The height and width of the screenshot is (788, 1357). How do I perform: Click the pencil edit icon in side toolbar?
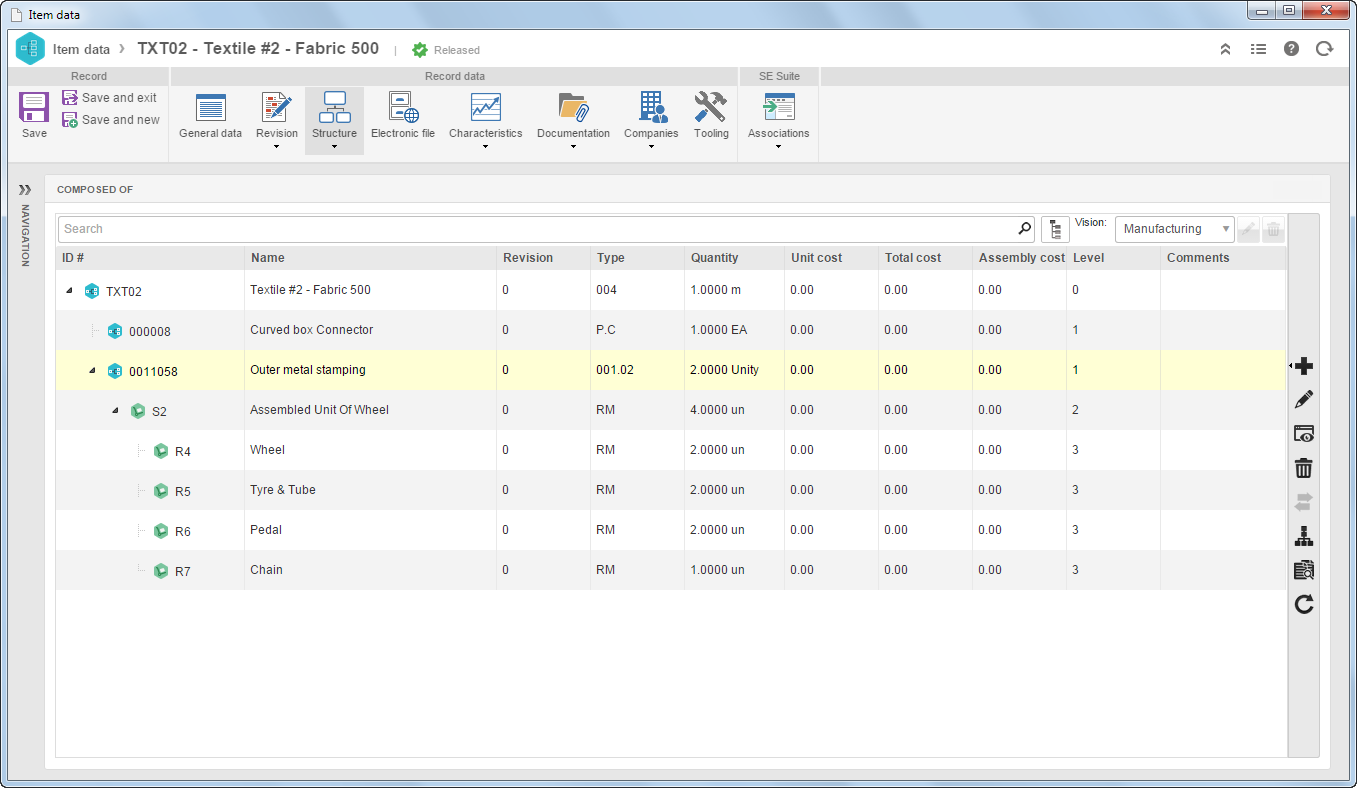pos(1303,400)
